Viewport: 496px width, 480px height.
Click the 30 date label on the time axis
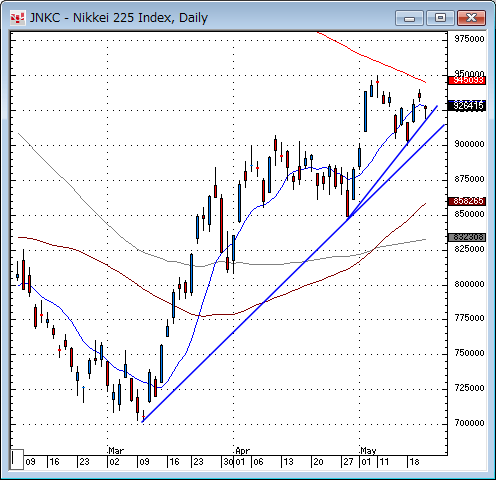[x=228, y=462]
